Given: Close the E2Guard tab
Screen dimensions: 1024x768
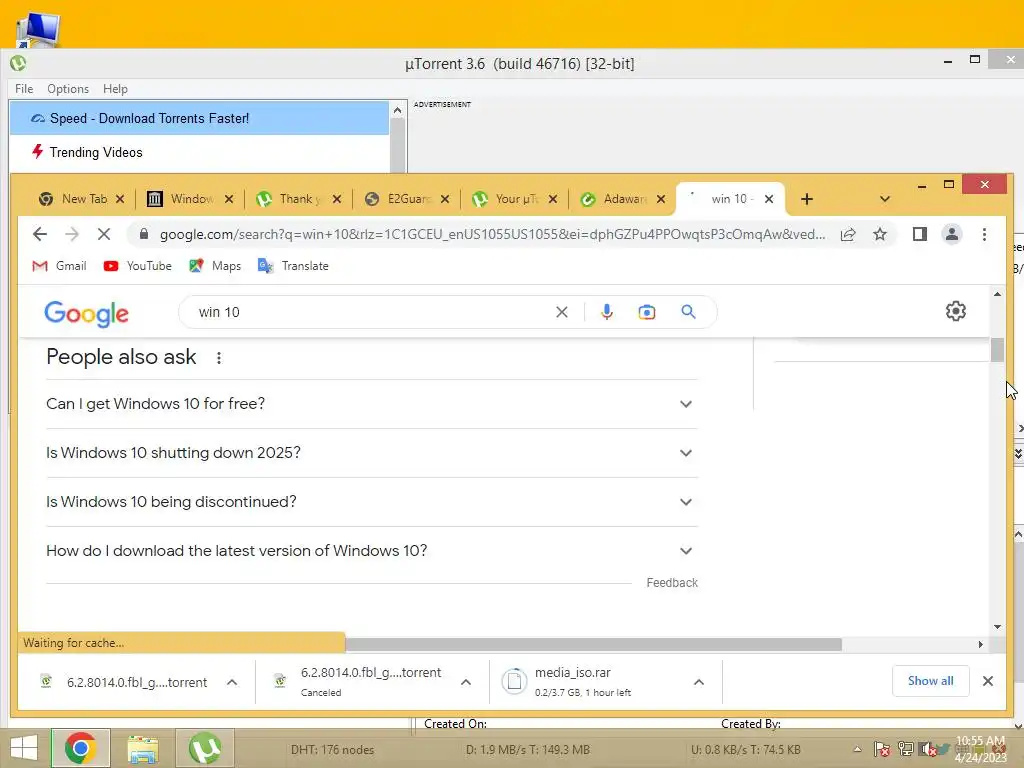Looking at the screenshot, I should (445, 199).
